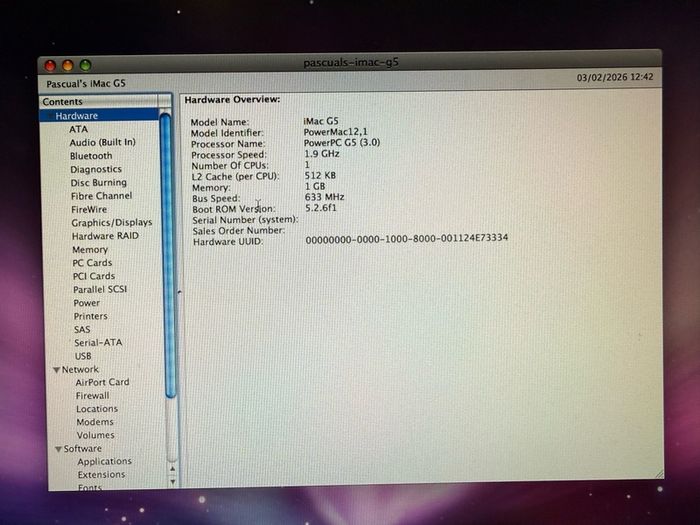
Task: Click the PowerPC G5 (3.0) value
Action: click(x=342, y=142)
